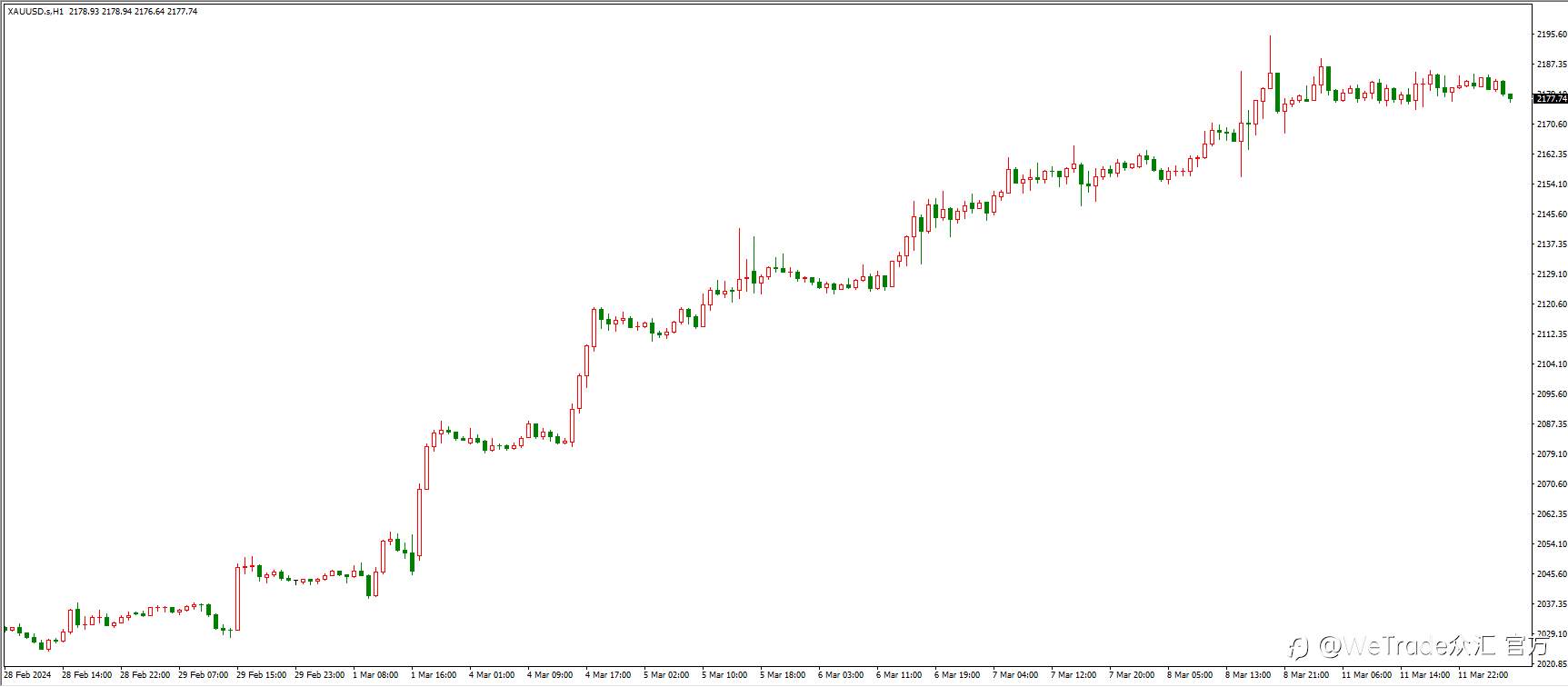Click the 4 Mar 09:00 time label
1568x687 pixels.
point(550,675)
